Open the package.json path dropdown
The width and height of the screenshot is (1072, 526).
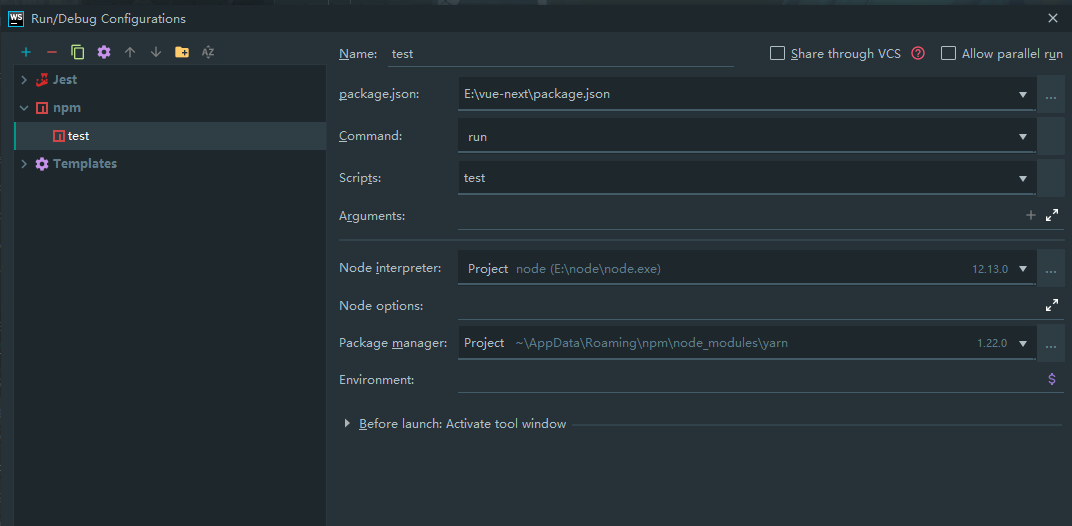tap(1023, 95)
